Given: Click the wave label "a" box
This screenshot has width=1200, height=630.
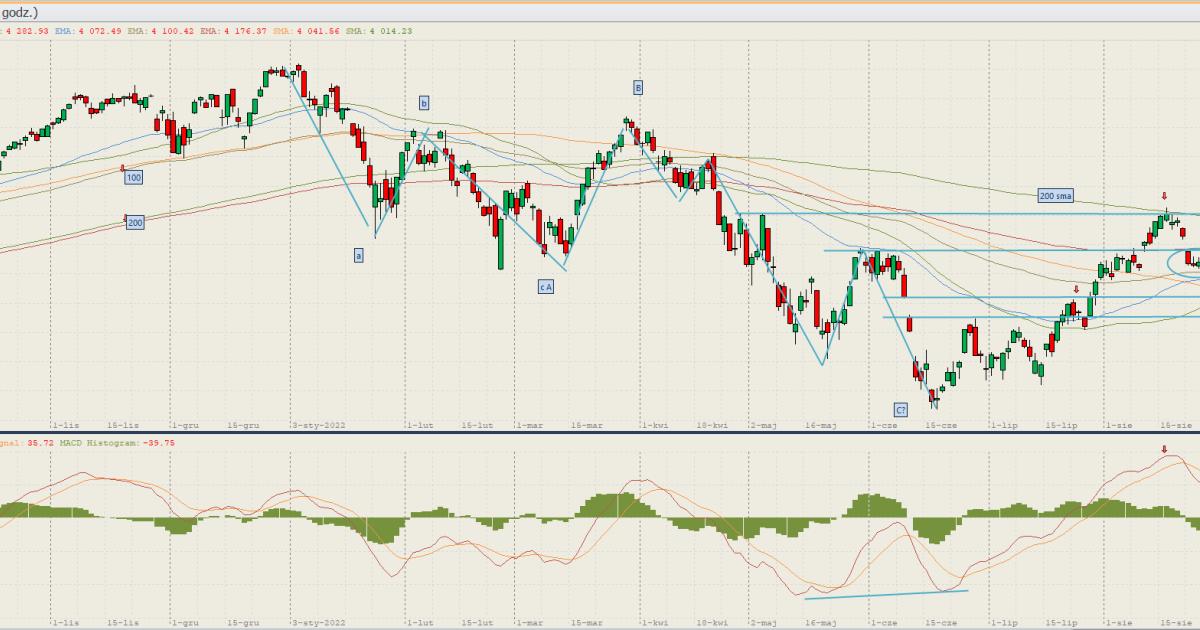Looking at the screenshot, I should [358, 255].
